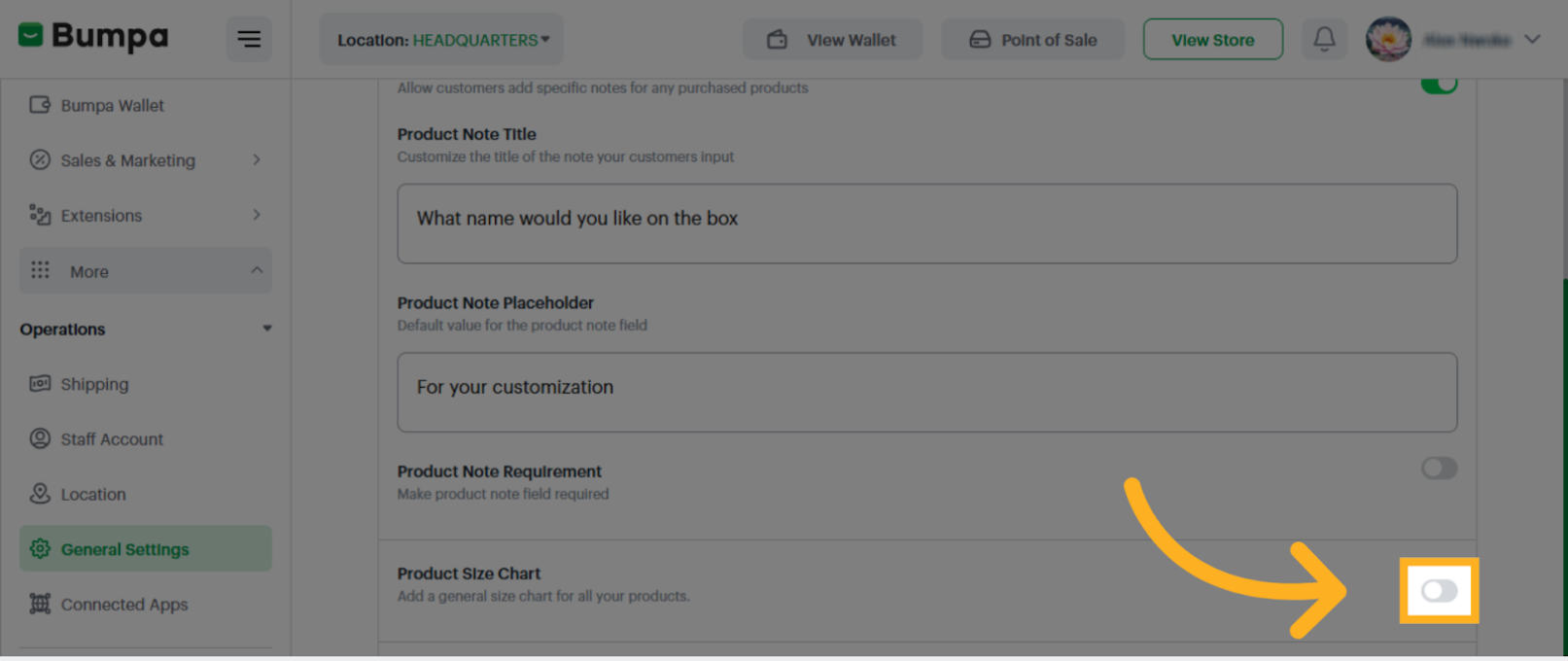
Task: Click the Shipping icon in sidebar
Action: pyautogui.click(x=40, y=384)
